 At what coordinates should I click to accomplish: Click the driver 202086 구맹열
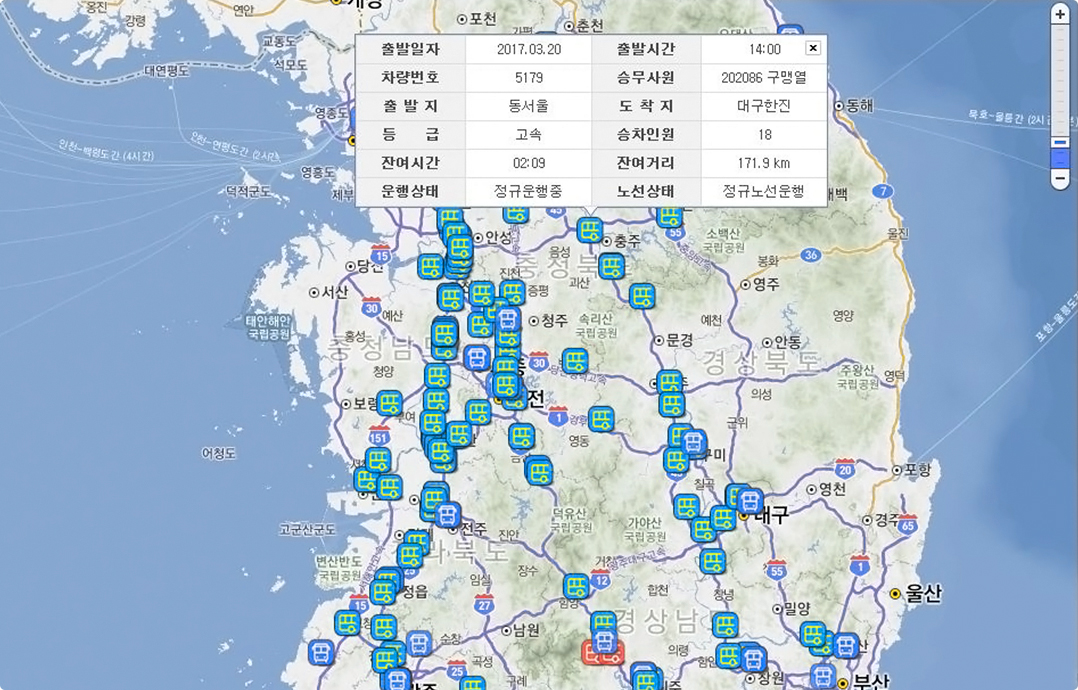pyautogui.click(x=764, y=78)
